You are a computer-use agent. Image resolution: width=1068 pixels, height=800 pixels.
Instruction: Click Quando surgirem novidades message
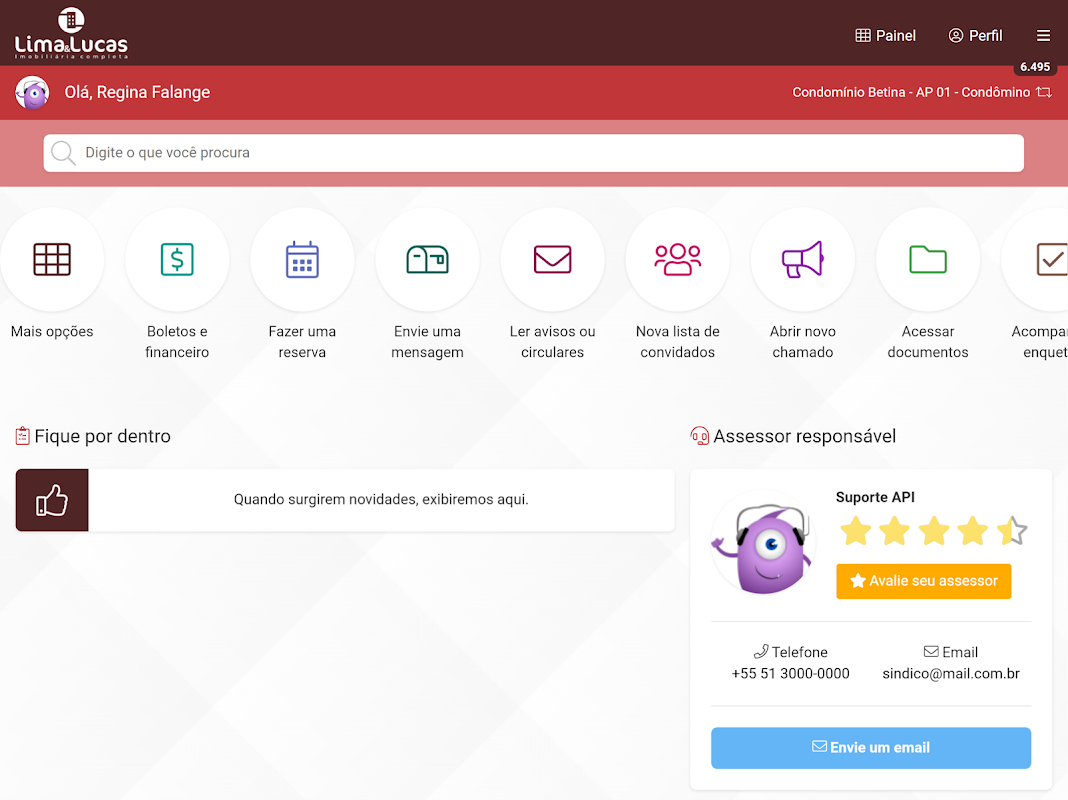[x=381, y=499]
